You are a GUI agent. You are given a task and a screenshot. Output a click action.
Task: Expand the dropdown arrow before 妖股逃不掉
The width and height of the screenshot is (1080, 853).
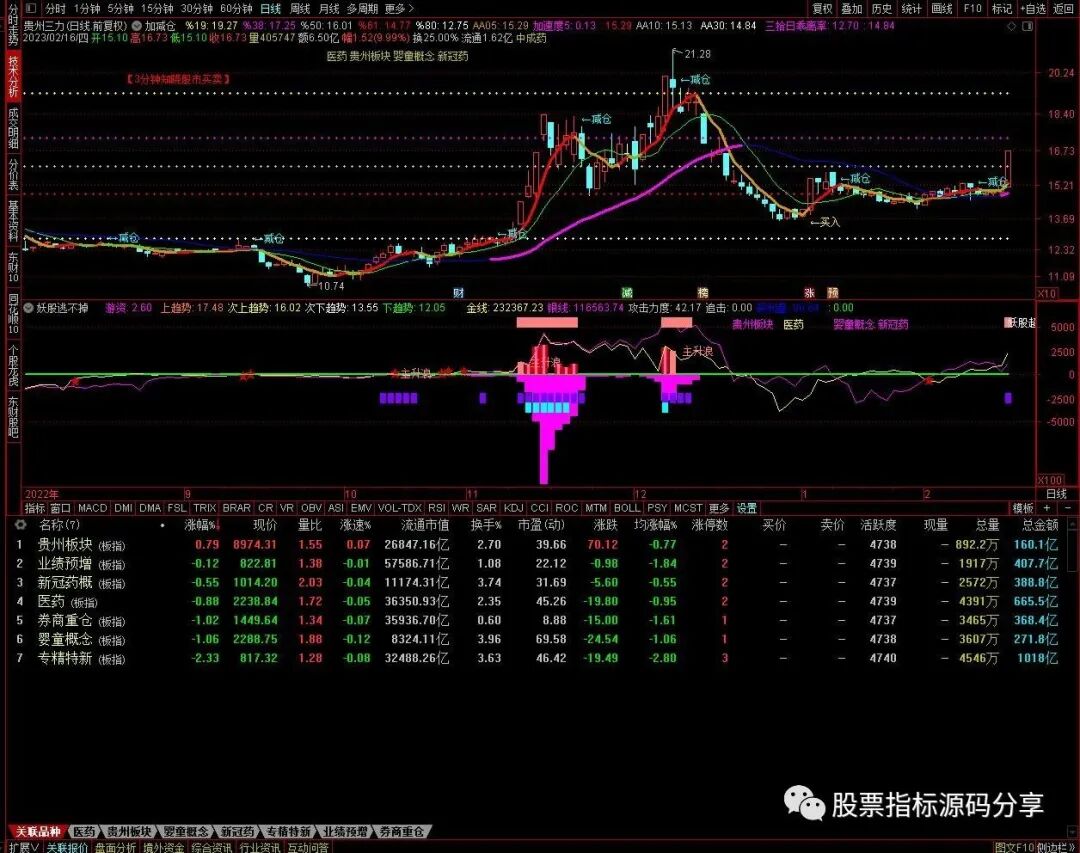29,308
